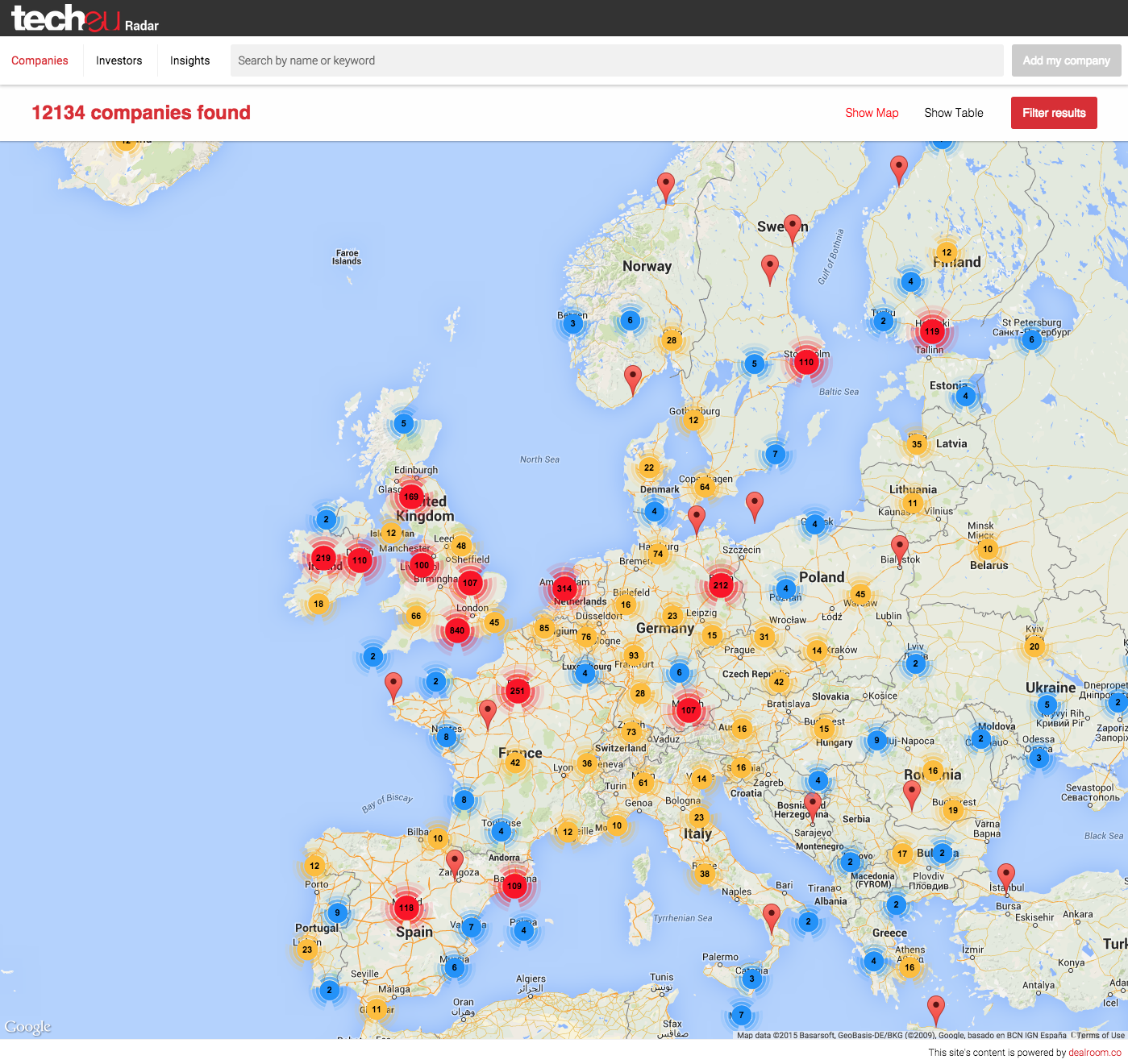Click the 212 cluster marker in eastern Germany
1128x1064 pixels.
pos(721,585)
